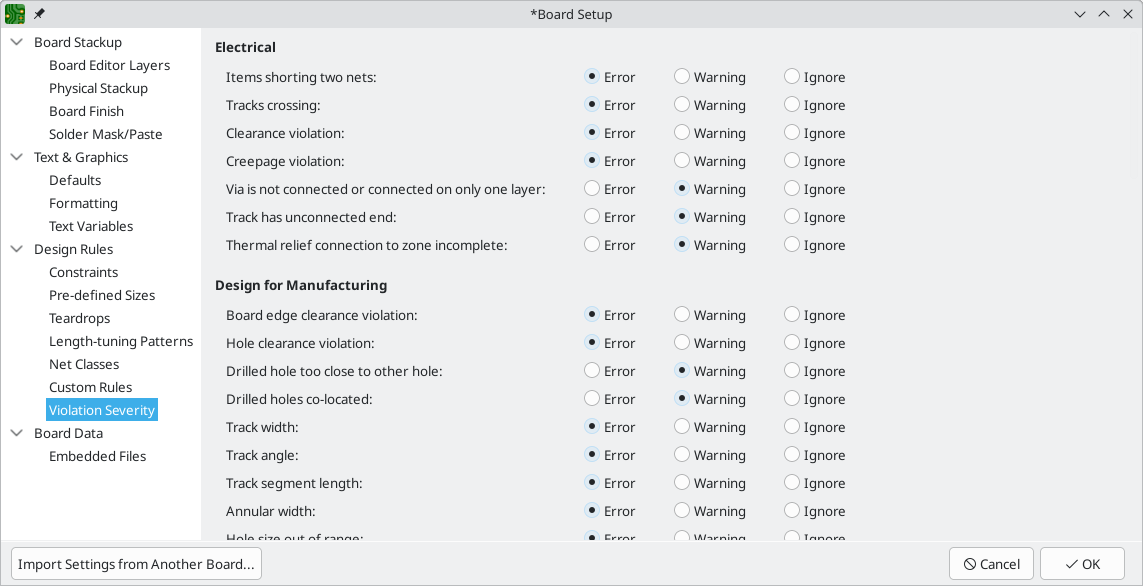Image resolution: width=1143 pixels, height=586 pixels.
Task: Click the KiCad application icon in title bar
Action: point(15,14)
